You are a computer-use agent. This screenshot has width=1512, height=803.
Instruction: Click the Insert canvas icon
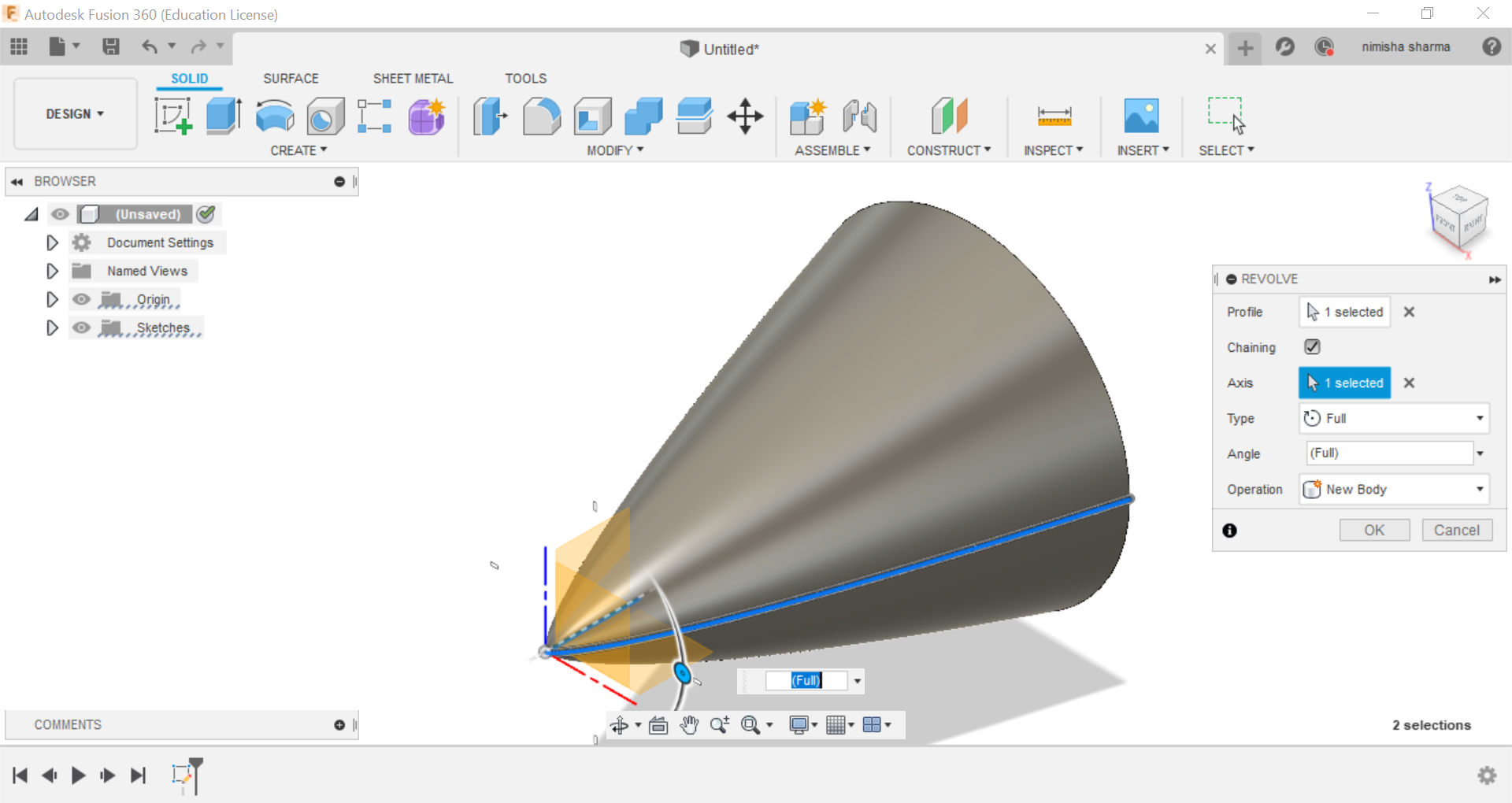point(1143,117)
